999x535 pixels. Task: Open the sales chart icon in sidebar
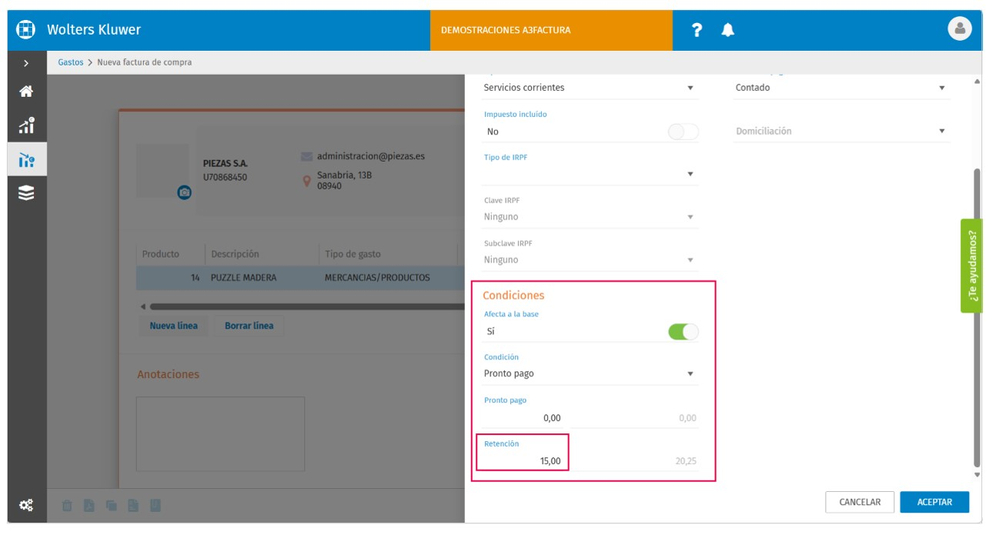[x=26, y=125]
